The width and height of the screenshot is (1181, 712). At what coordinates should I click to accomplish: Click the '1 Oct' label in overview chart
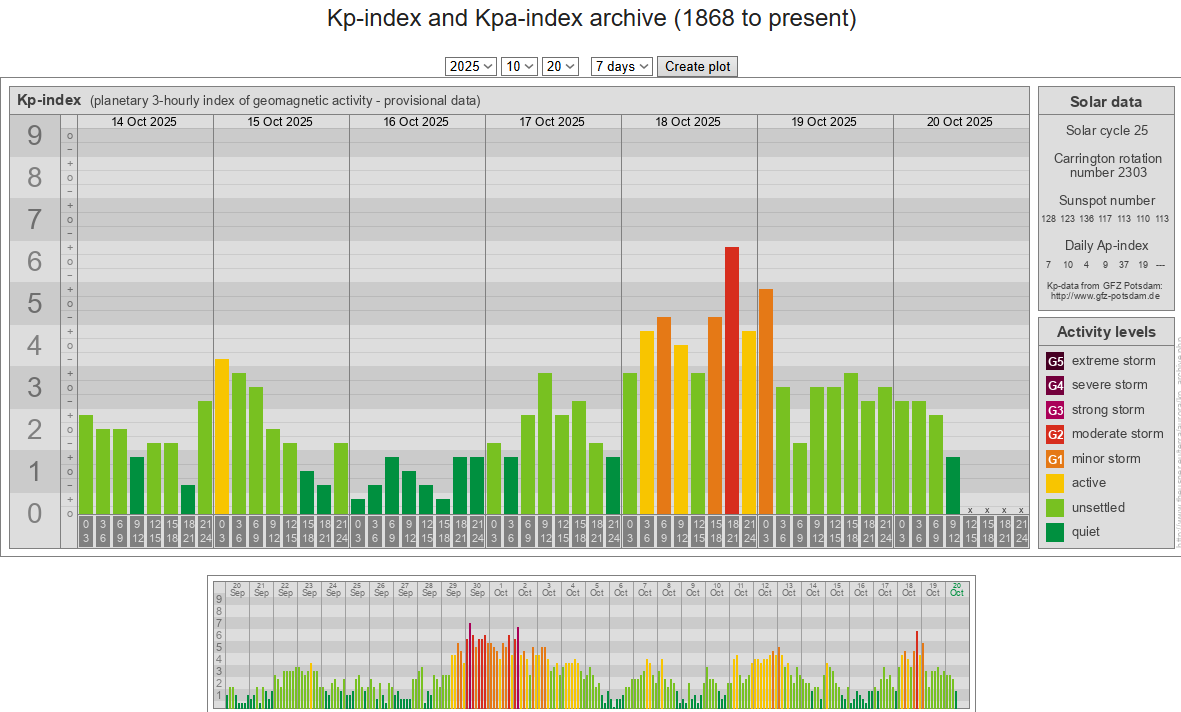pyautogui.click(x=501, y=589)
